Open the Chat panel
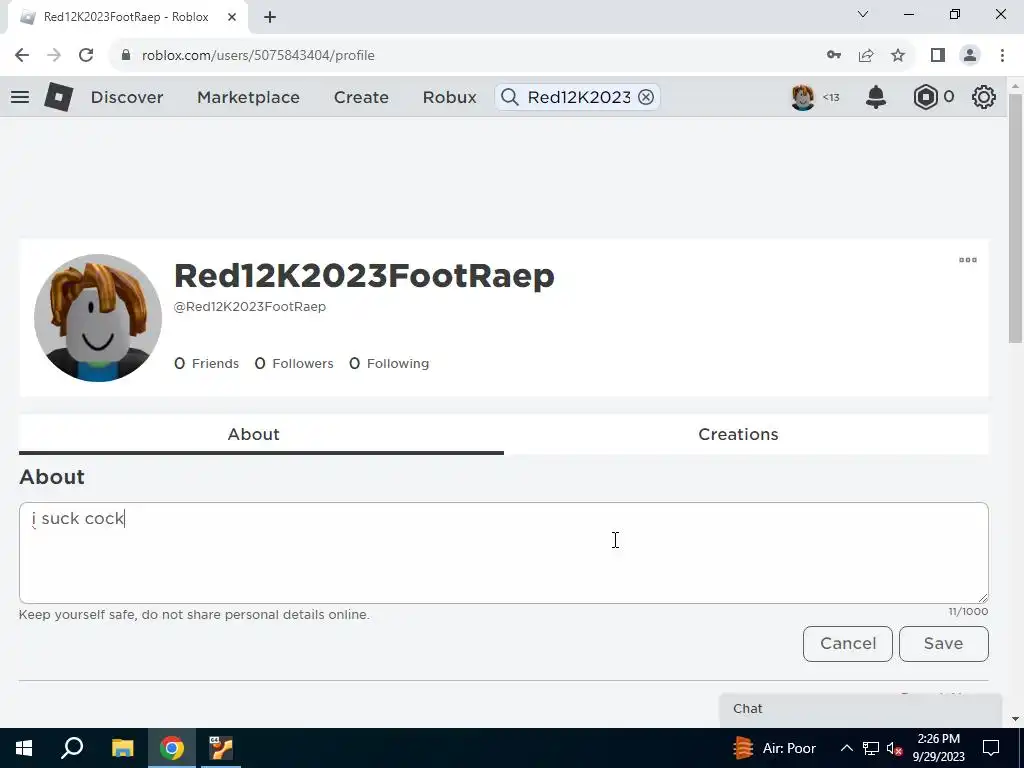 click(x=860, y=709)
